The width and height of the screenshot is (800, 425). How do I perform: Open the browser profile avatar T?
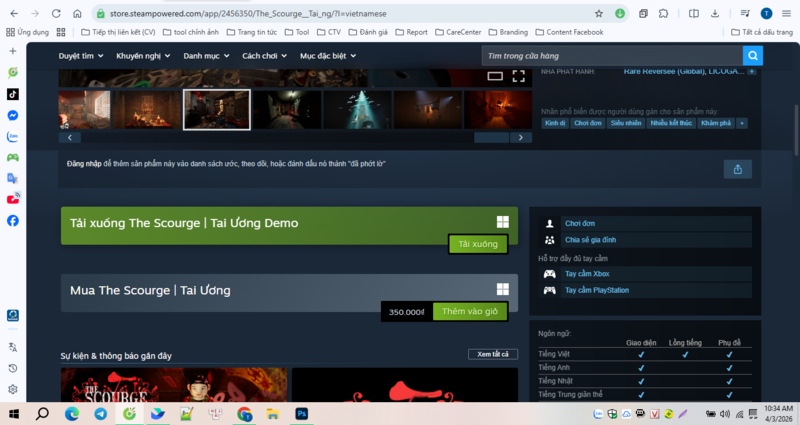coord(766,14)
